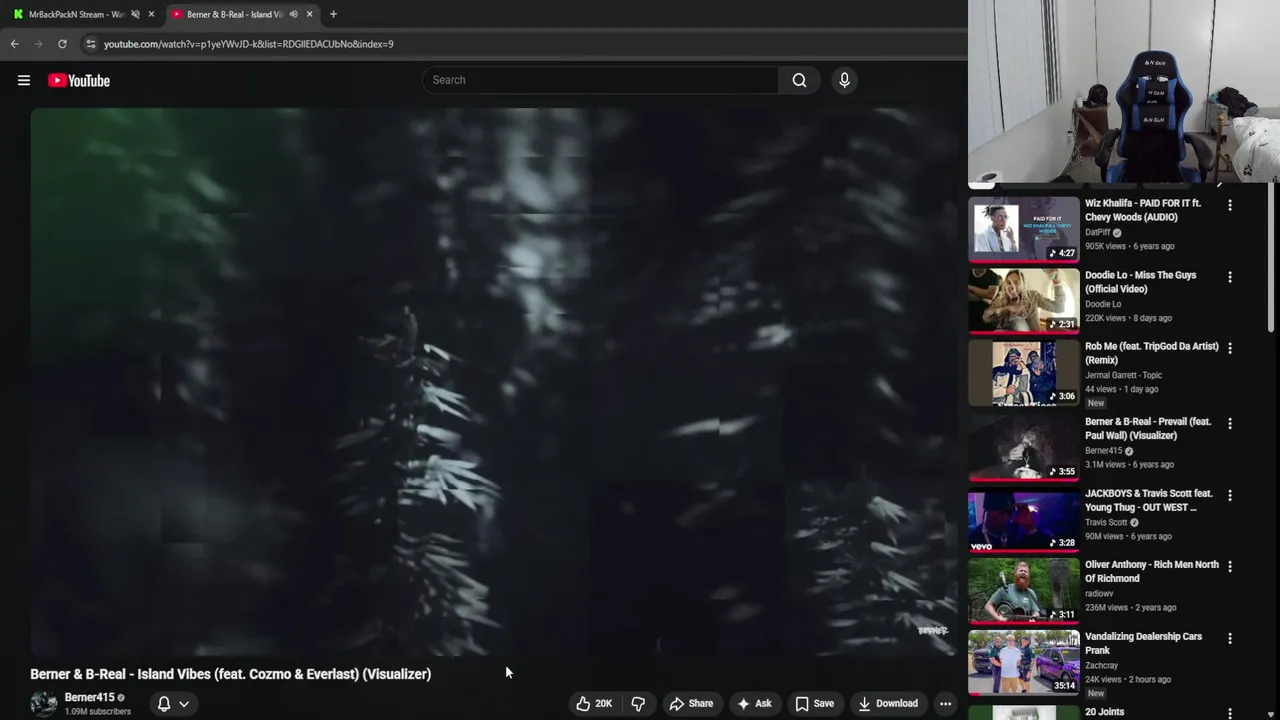Open title Vandalizing Dealership Cars Prank
1280x720 pixels.
pos(1143,643)
